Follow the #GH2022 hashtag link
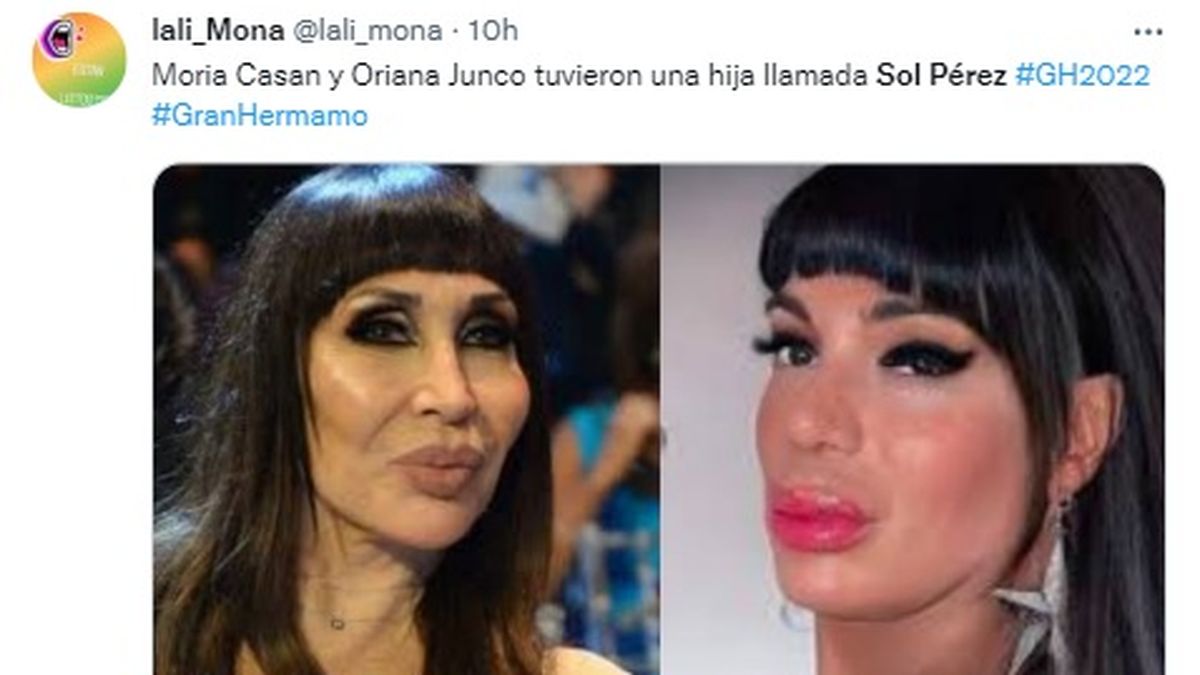The image size is (1200, 675). click(x=1082, y=75)
